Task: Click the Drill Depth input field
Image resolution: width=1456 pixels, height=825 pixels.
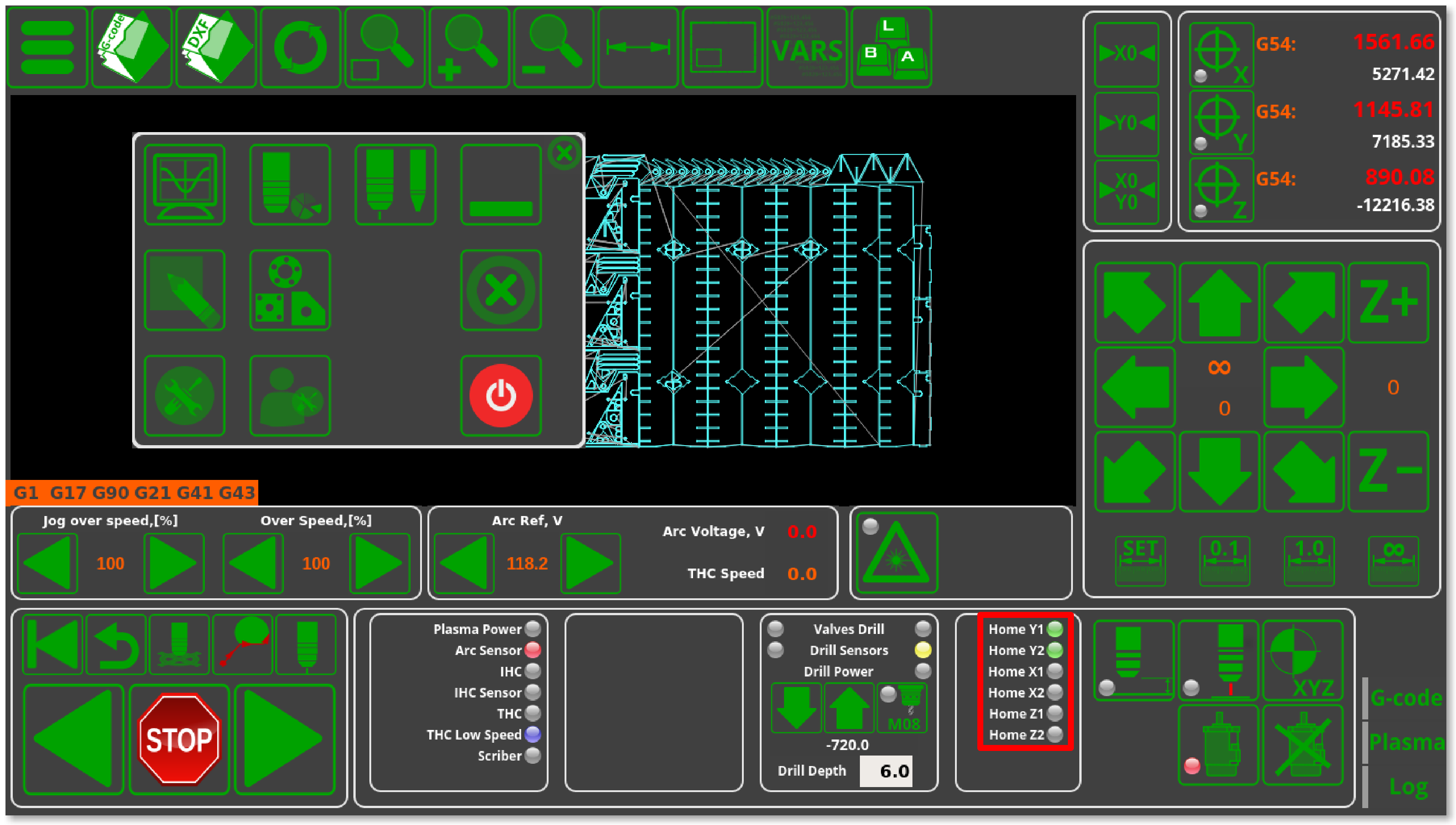Action: tap(885, 771)
